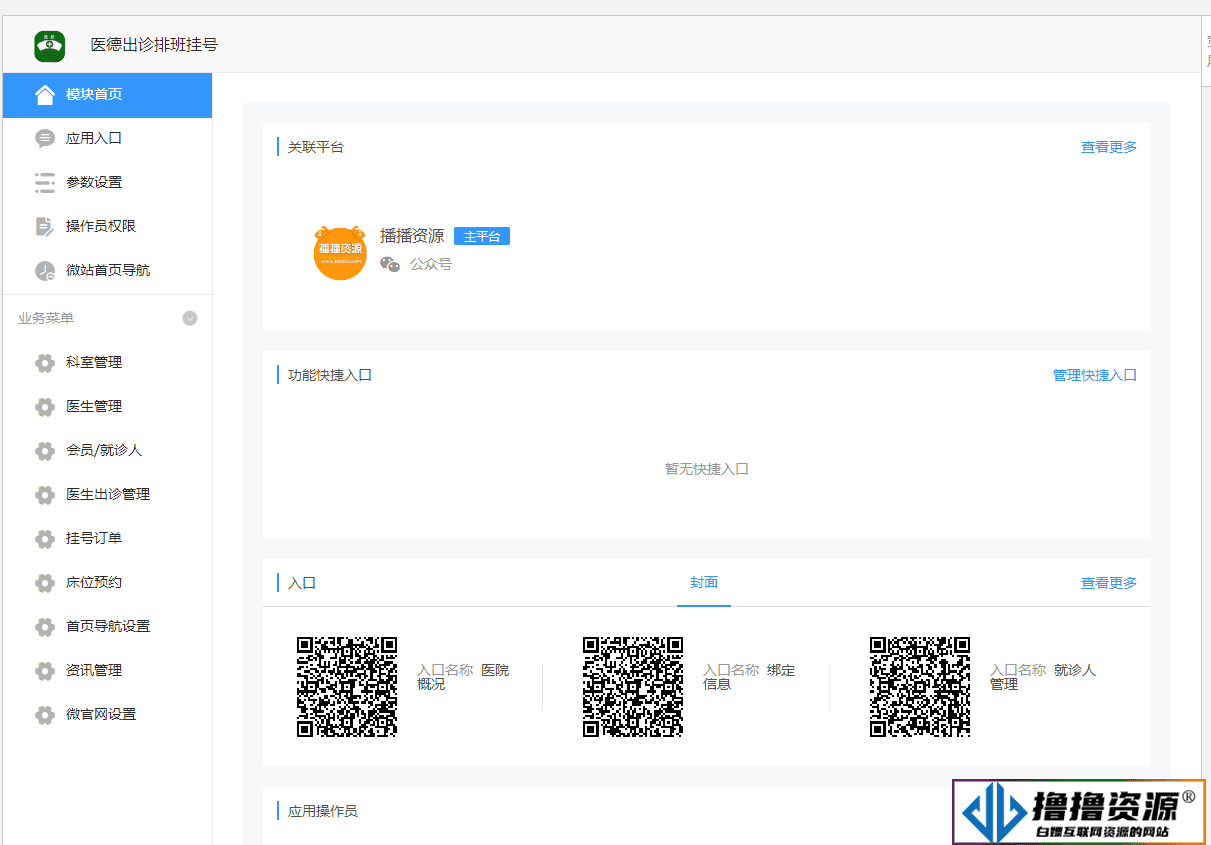Screen dimensions: 1211x845
Task: Click gear icon next to 挂号订单
Action: 45,538
